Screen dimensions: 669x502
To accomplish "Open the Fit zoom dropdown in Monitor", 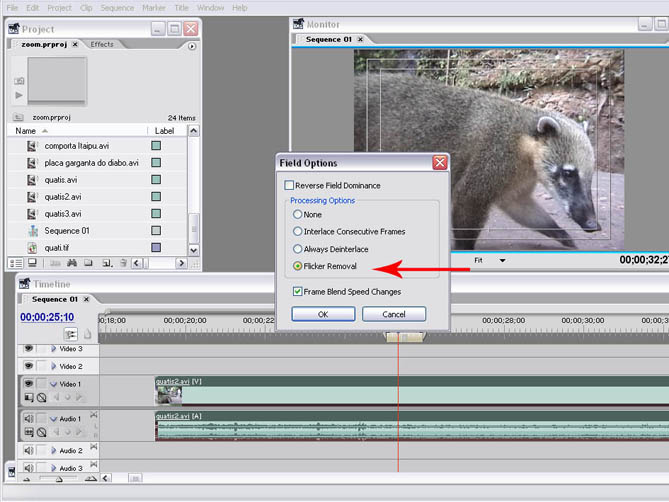I will pyautogui.click(x=501, y=260).
